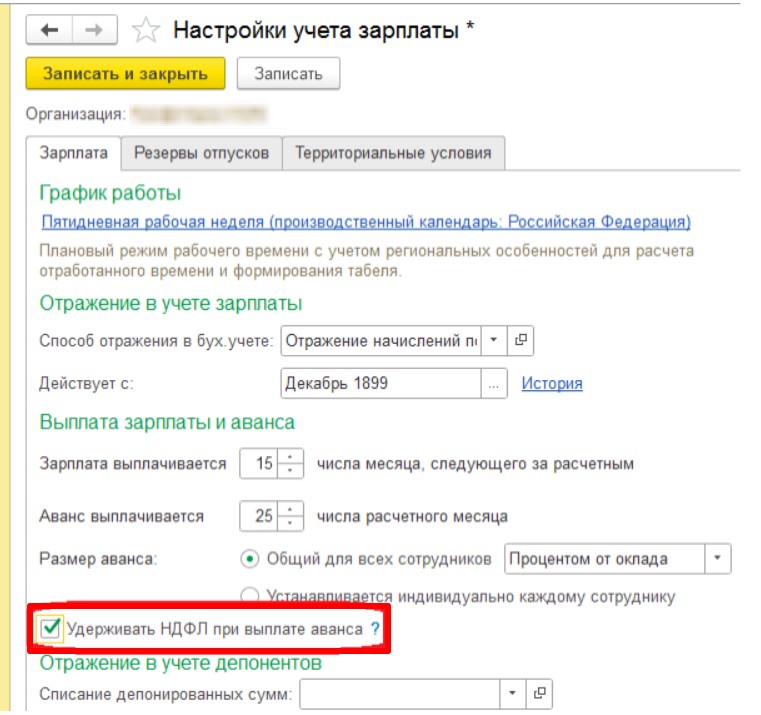Click the back navigation arrow
761x715 pixels.
49,30
